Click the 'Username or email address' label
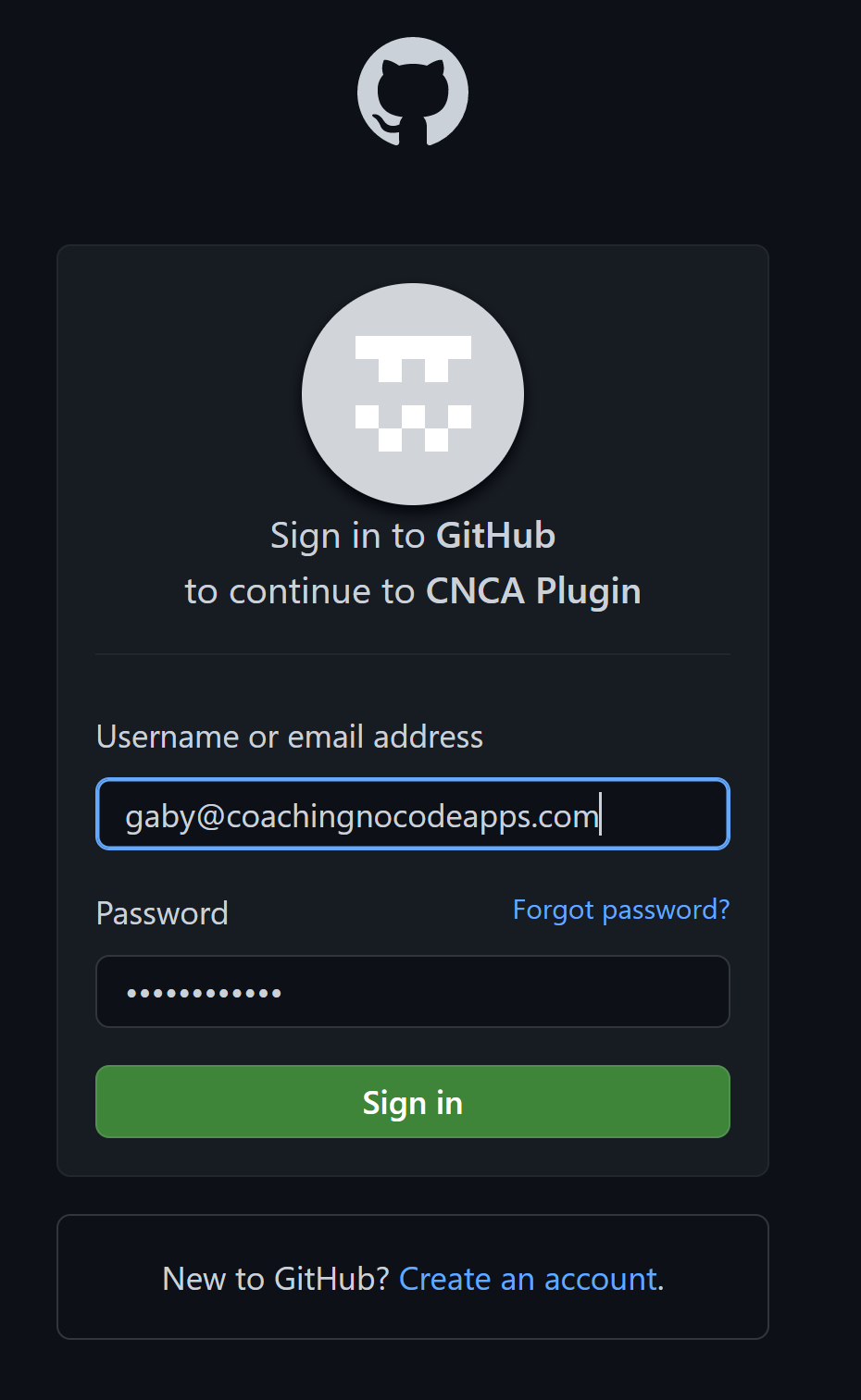Viewport: 861px width, 1400px height. 290,737
